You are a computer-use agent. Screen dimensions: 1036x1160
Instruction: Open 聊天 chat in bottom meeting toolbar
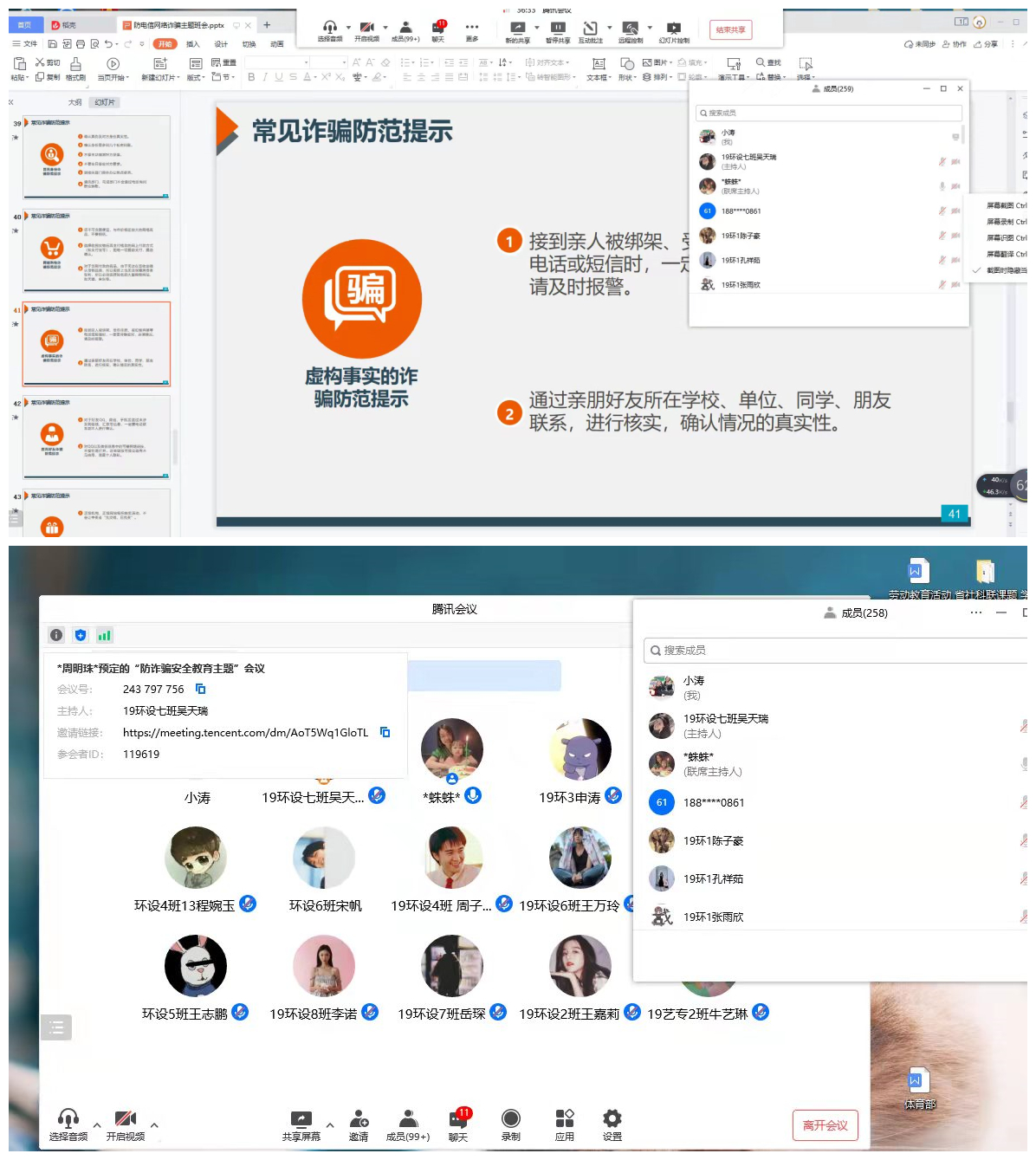click(x=458, y=1119)
